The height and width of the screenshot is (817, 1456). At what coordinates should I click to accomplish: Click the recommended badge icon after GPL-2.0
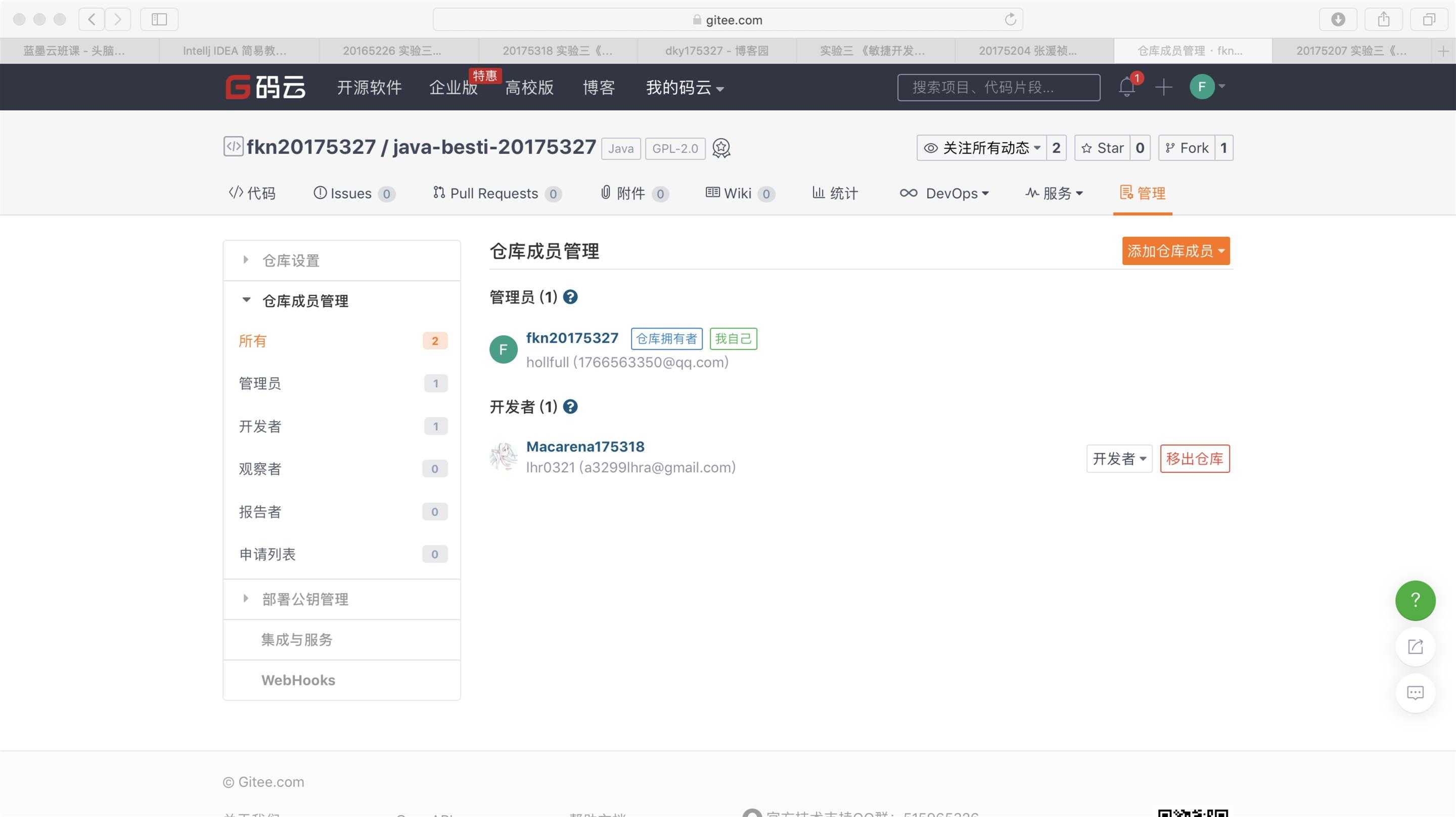pyautogui.click(x=720, y=148)
